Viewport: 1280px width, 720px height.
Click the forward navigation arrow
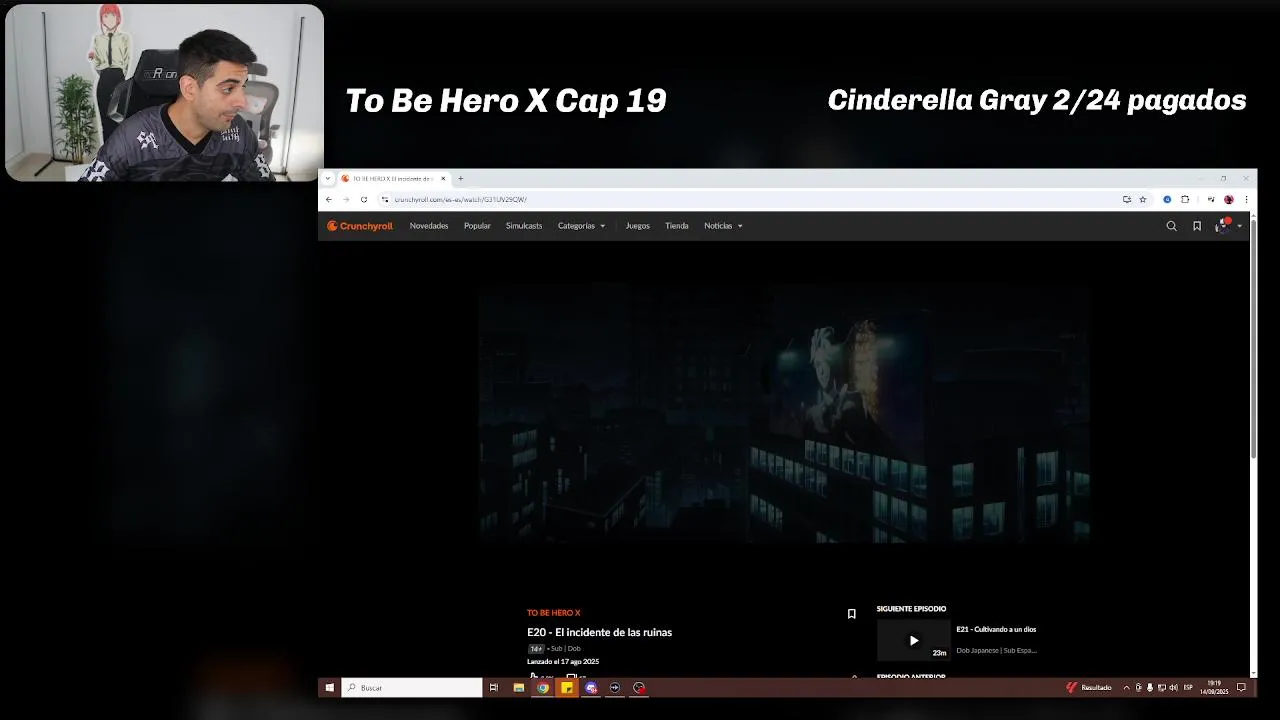pyautogui.click(x=346, y=199)
